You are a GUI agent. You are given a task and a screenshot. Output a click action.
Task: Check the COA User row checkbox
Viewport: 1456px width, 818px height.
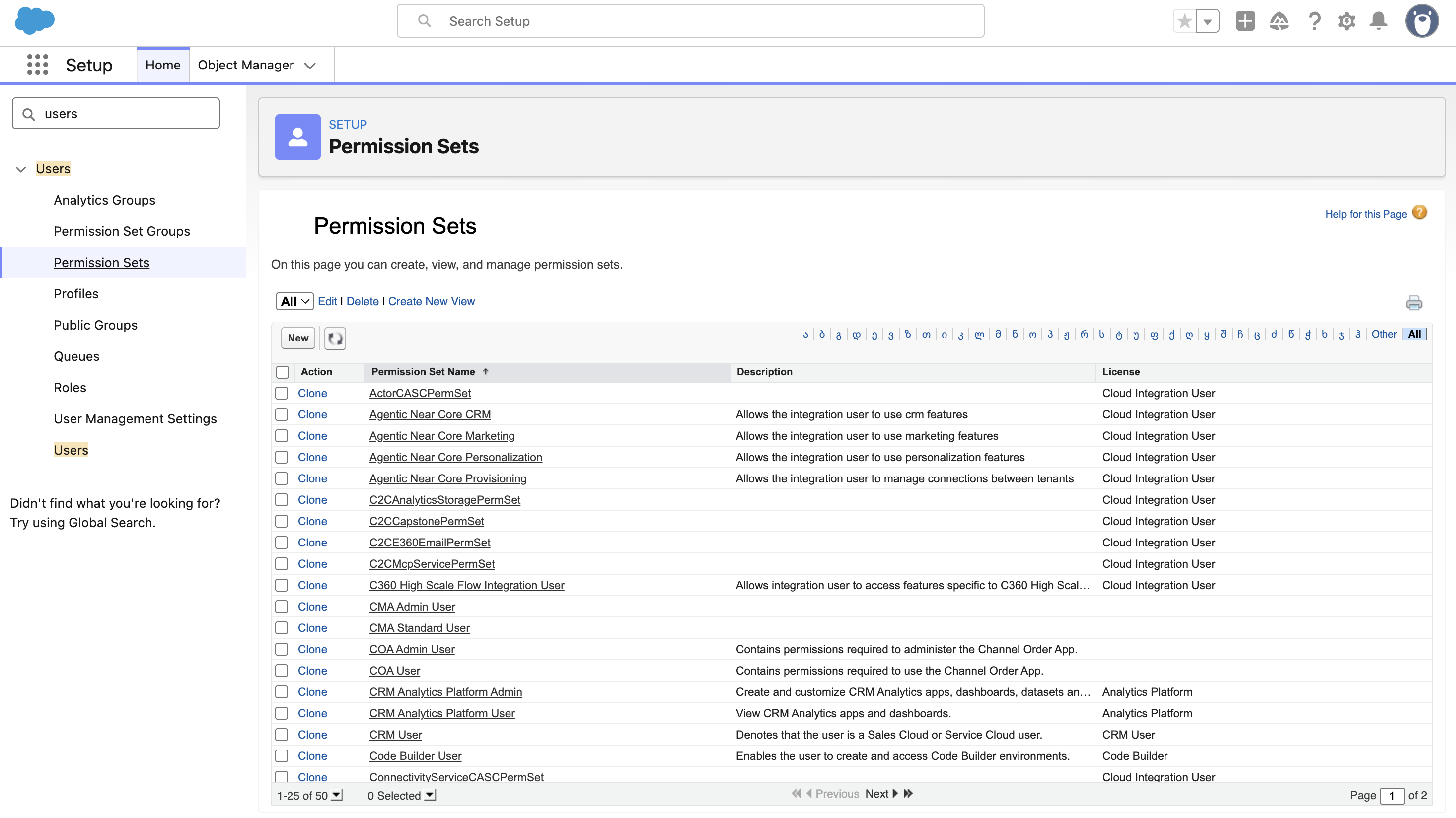pyautogui.click(x=282, y=671)
